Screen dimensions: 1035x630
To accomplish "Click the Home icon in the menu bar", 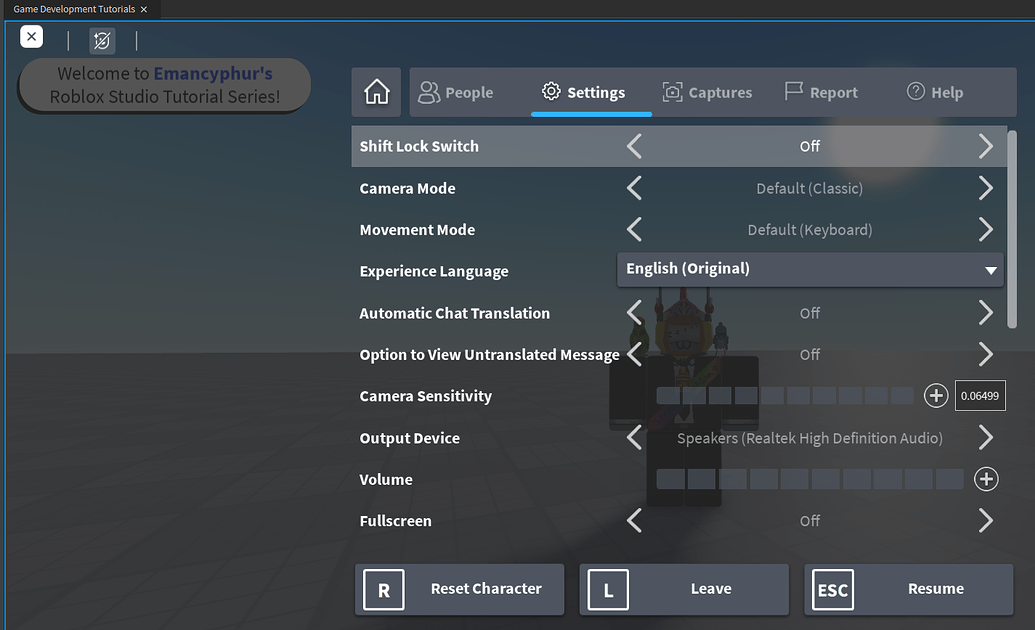I will [x=375, y=91].
